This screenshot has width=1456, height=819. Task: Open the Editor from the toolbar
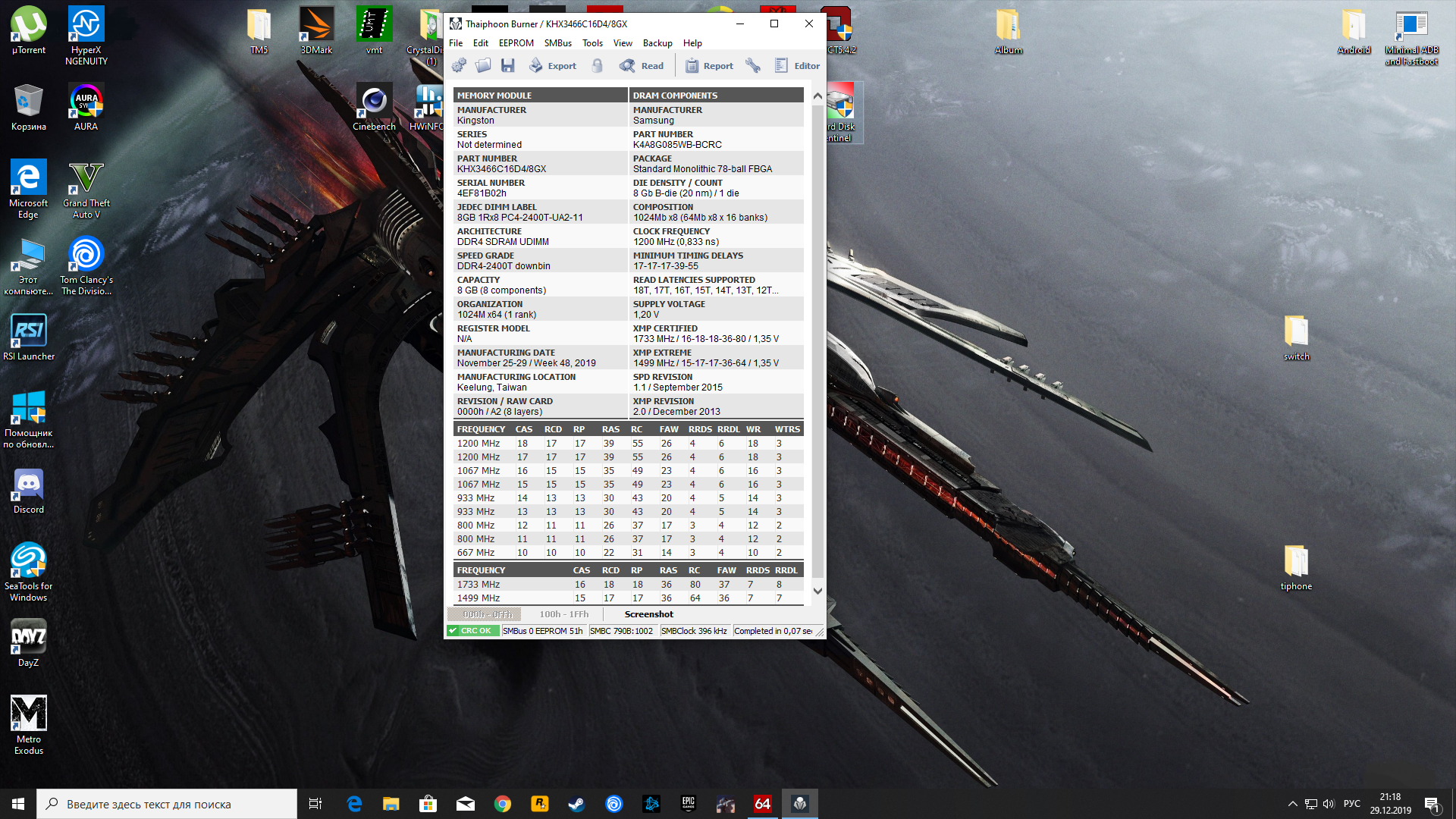click(x=797, y=66)
